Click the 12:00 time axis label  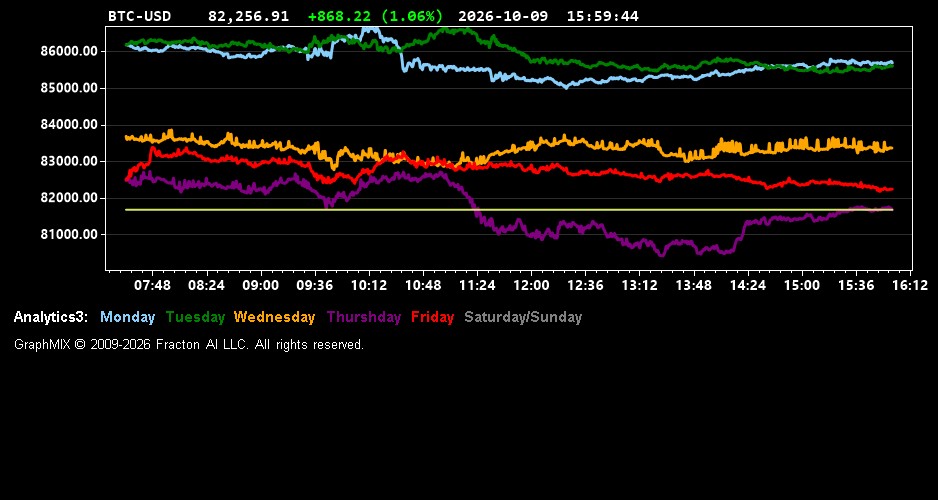[x=531, y=285]
